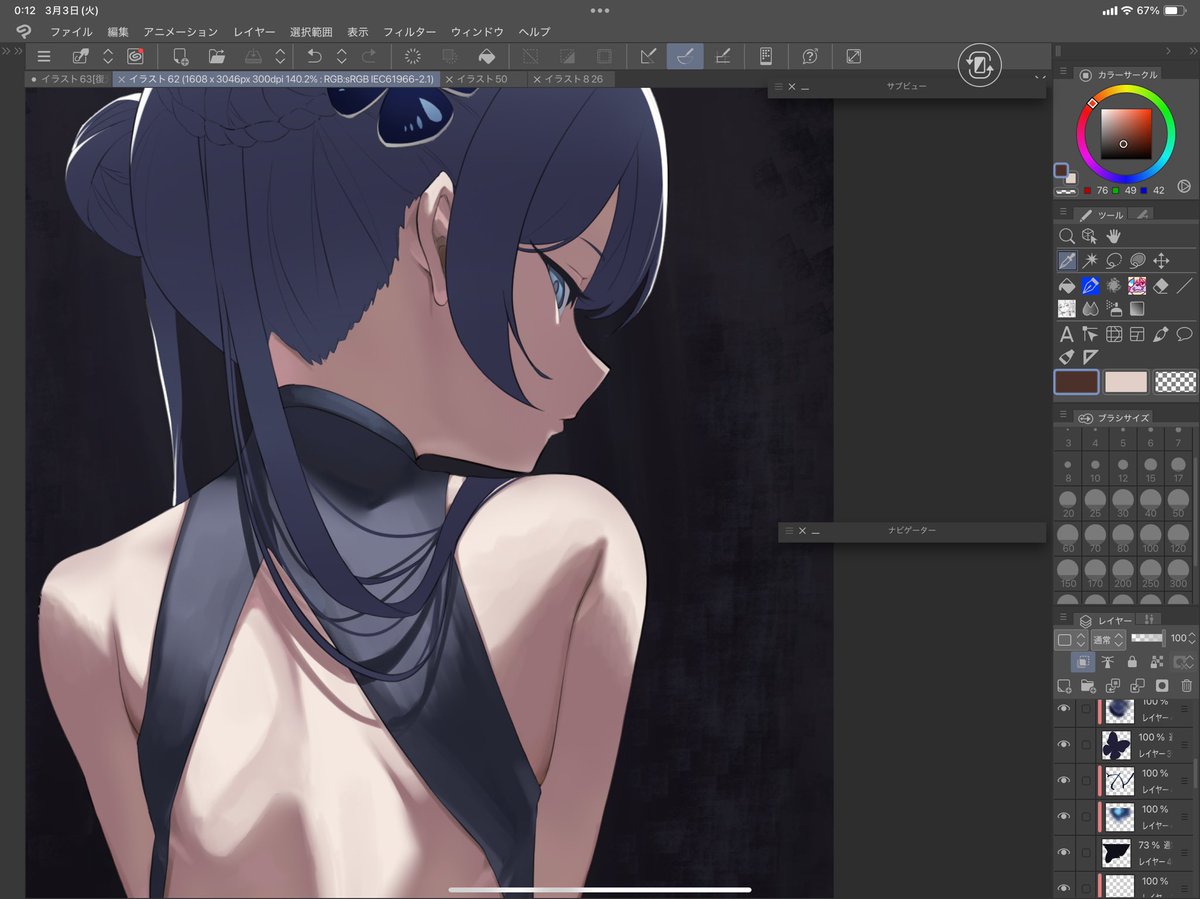1200x899 pixels.
Task: Hide the butterfly silhouette layer
Action: (x=1064, y=744)
